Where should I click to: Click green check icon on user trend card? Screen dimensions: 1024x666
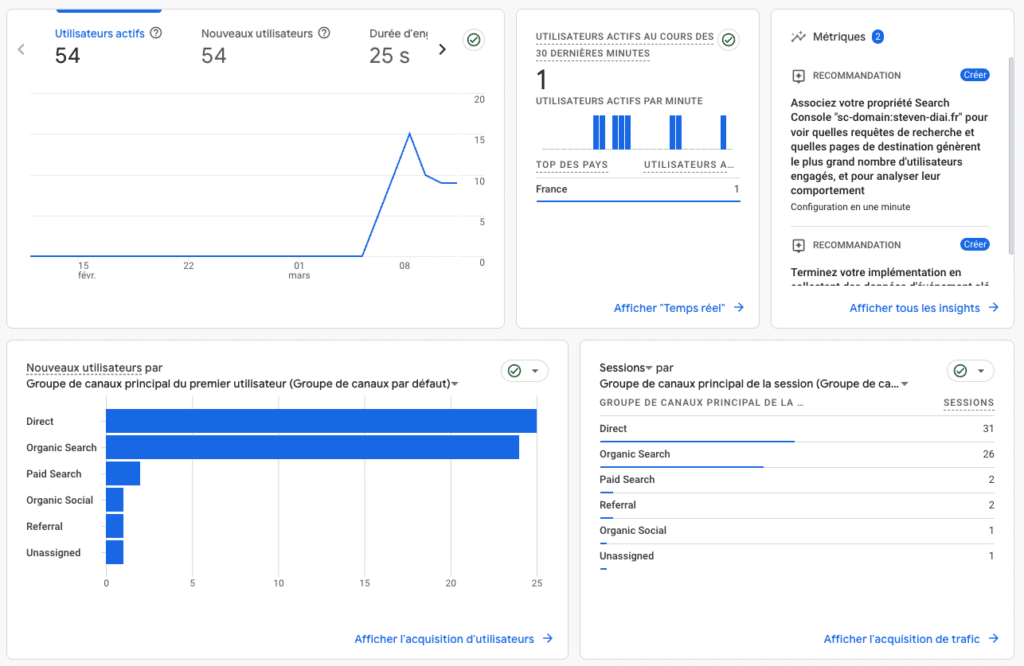(x=473, y=40)
